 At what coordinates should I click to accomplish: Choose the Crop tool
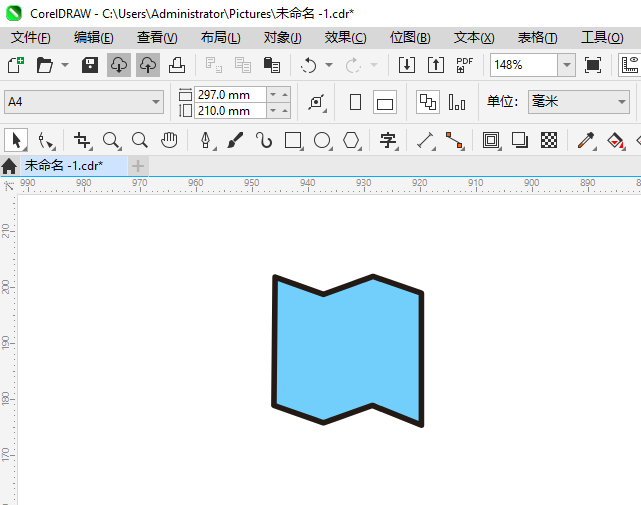point(82,140)
